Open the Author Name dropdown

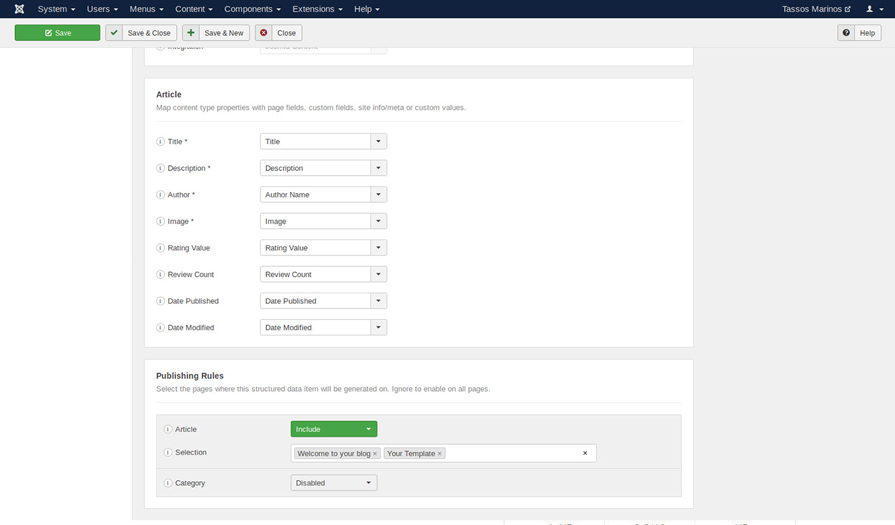tap(378, 195)
